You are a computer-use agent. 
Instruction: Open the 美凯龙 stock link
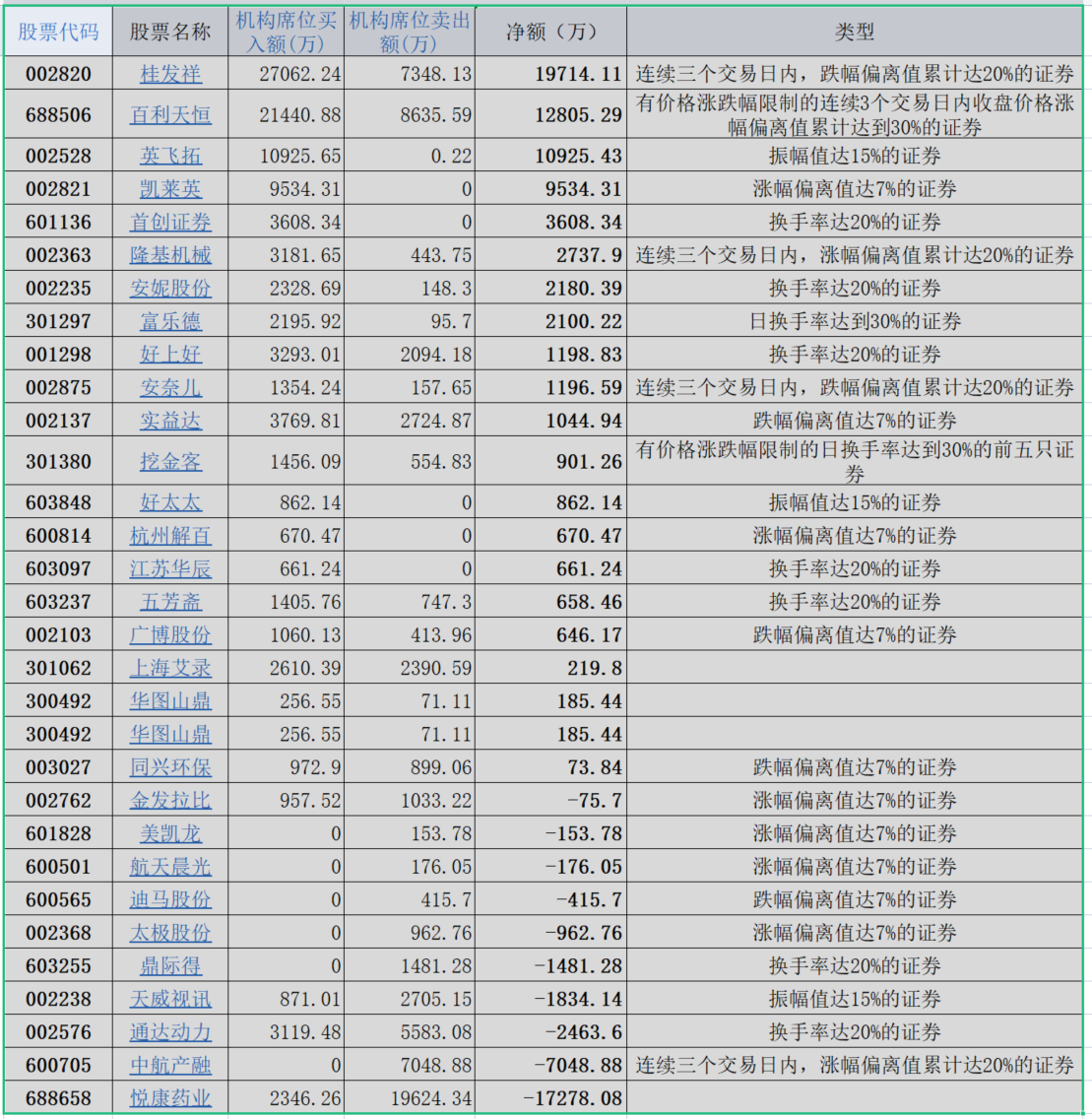pos(170,833)
